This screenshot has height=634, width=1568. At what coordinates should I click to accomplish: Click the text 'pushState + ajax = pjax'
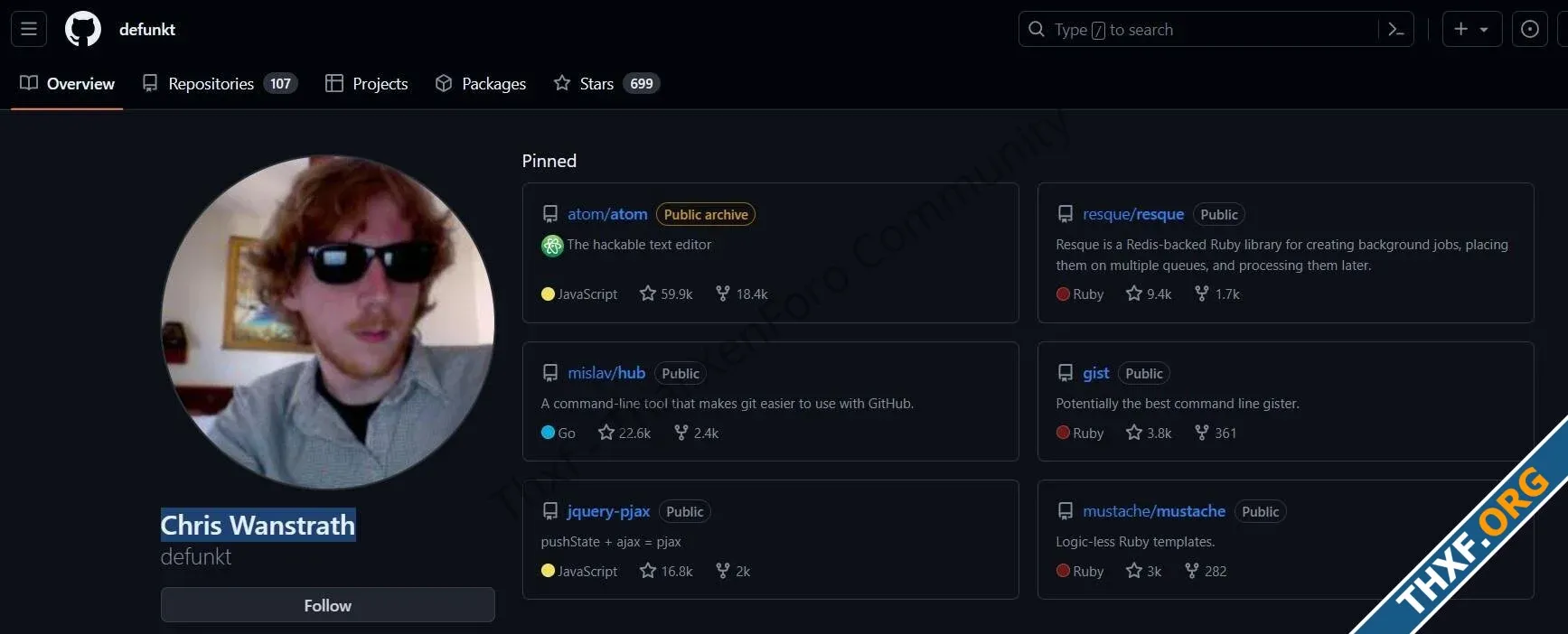coord(611,542)
